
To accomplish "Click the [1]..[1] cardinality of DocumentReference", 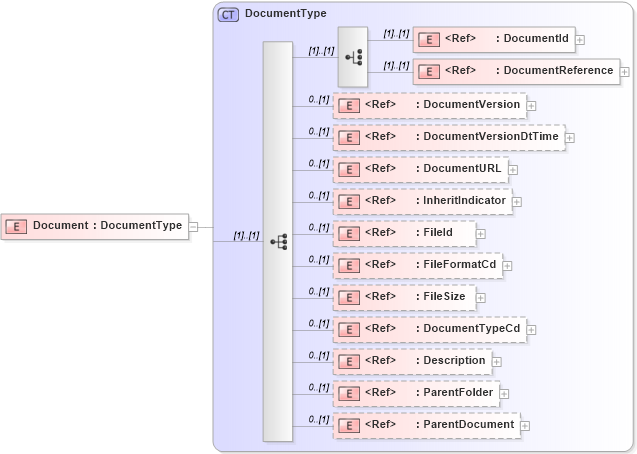I will 396,66.
